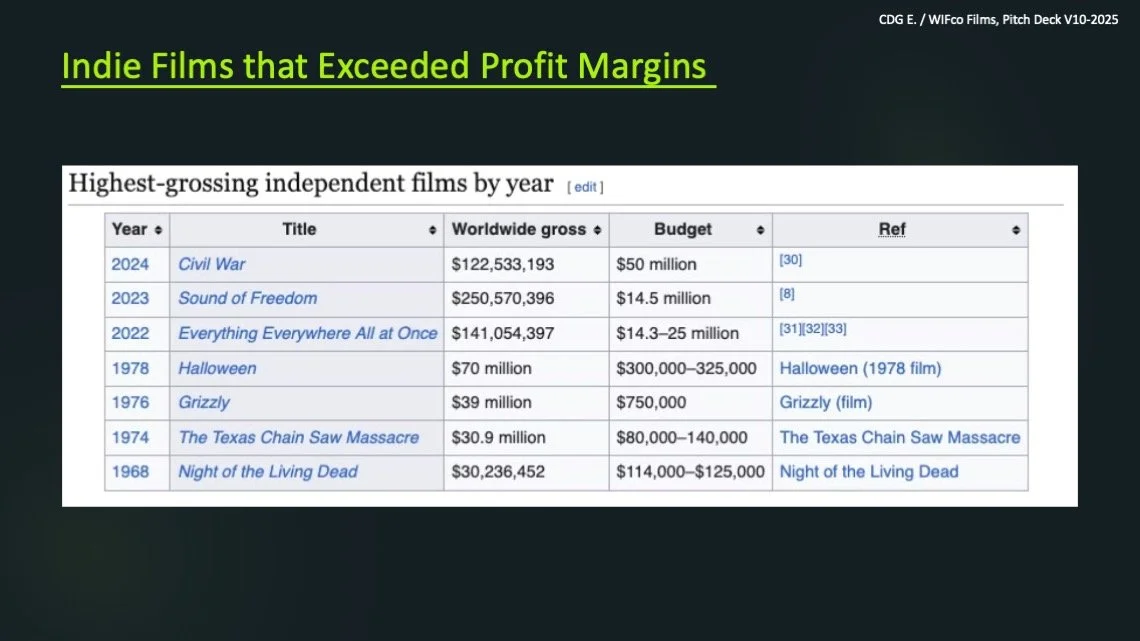This screenshot has height=641, width=1140.
Task: Open Night of the Living Dead title link
Action: coord(268,471)
